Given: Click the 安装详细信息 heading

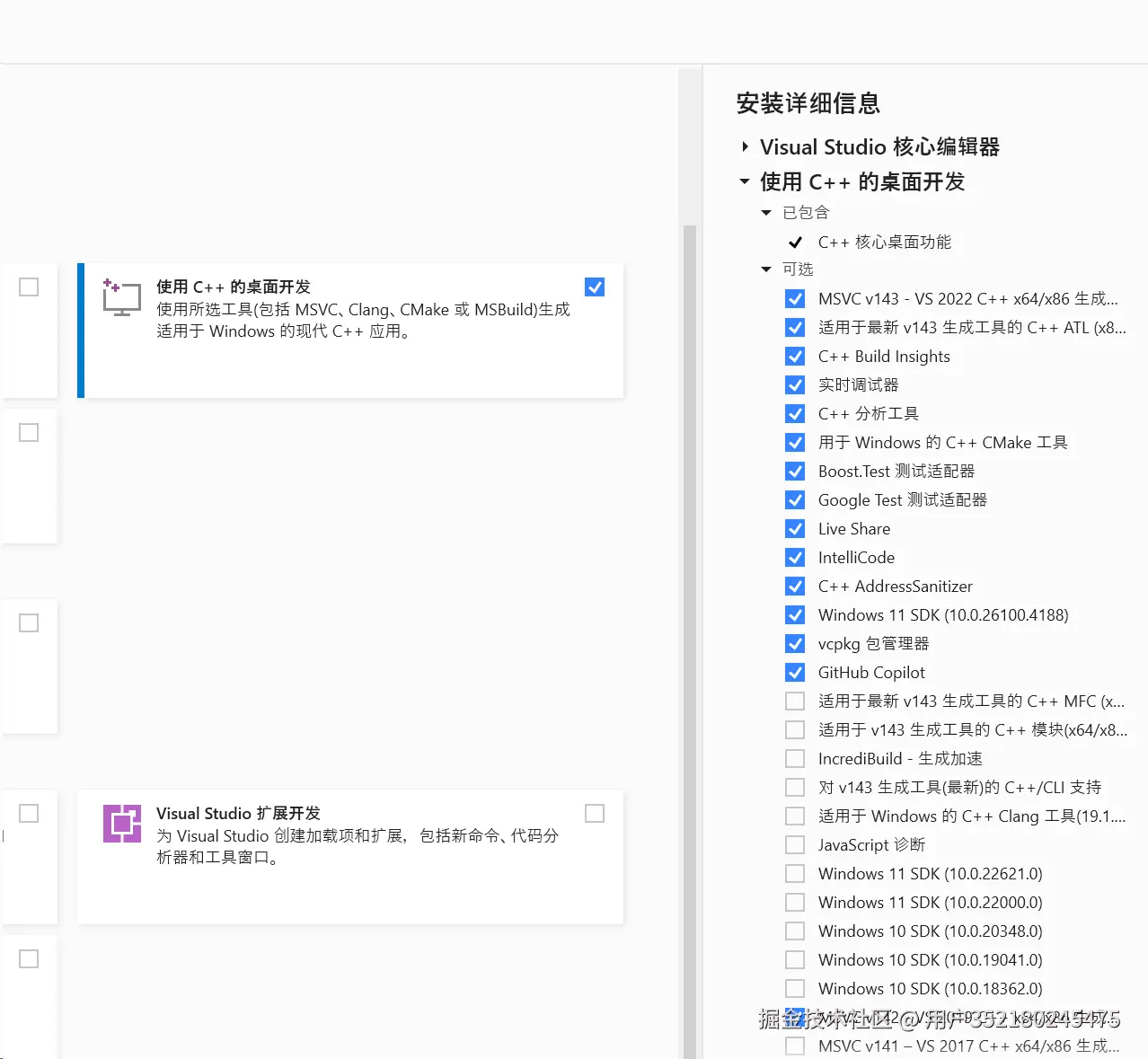Looking at the screenshot, I should [808, 103].
